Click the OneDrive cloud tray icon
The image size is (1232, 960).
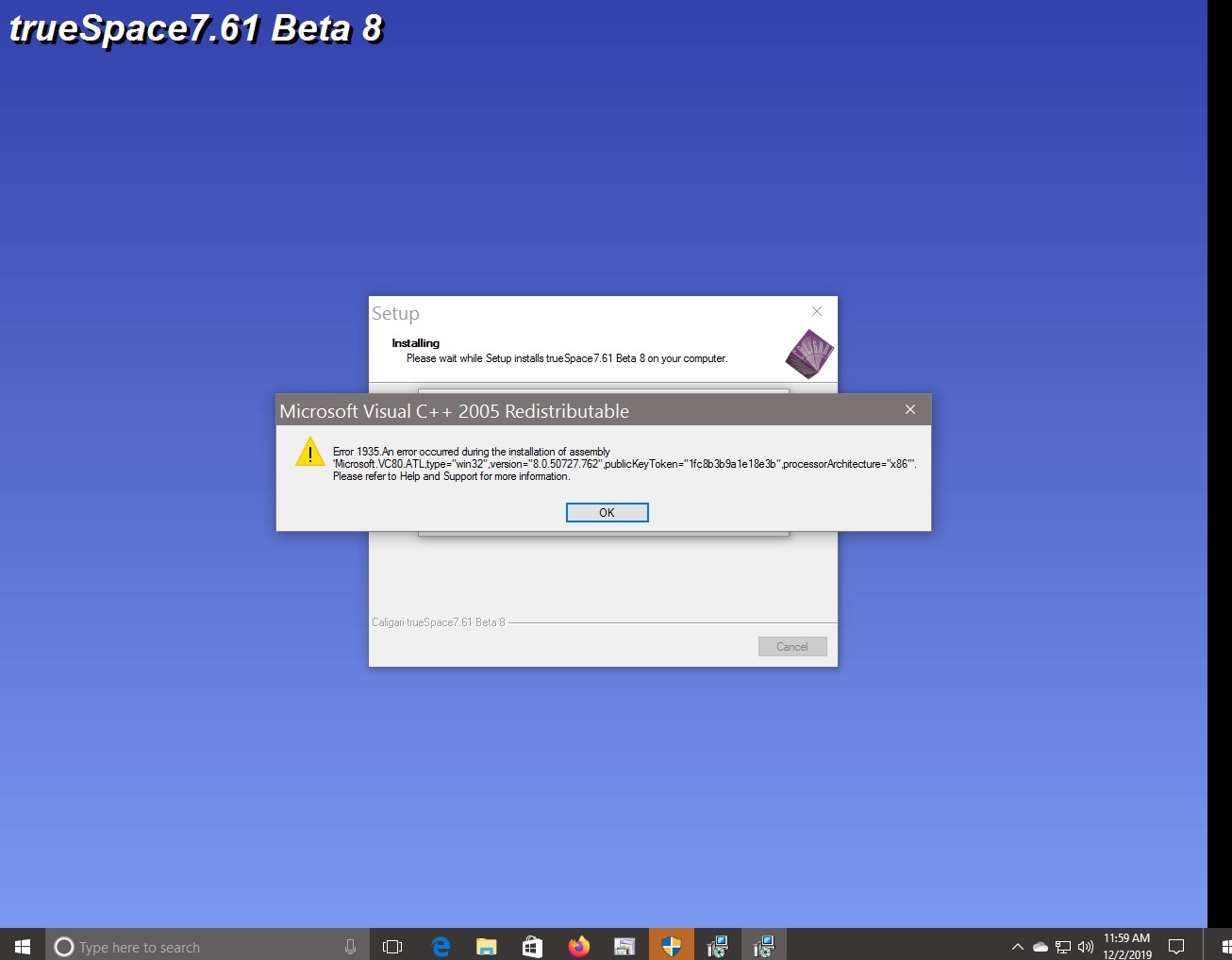click(x=1040, y=947)
